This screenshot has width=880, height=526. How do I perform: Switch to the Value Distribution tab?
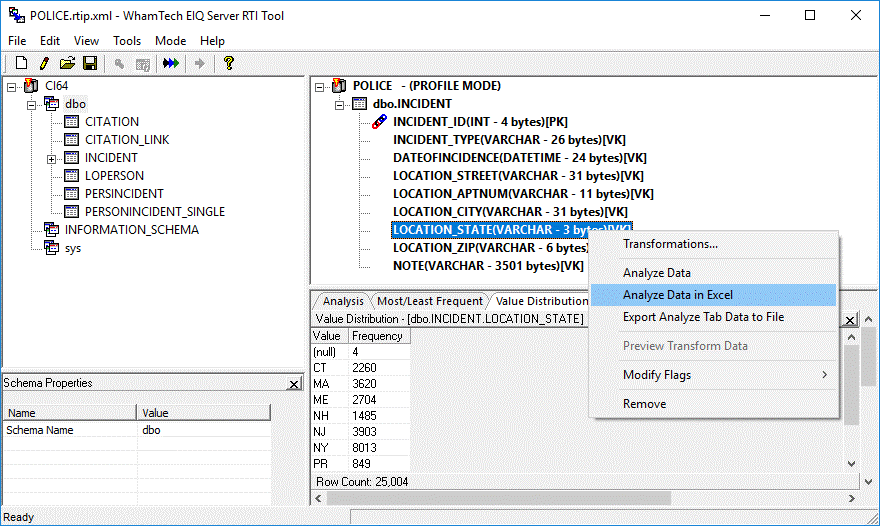(541, 301)
